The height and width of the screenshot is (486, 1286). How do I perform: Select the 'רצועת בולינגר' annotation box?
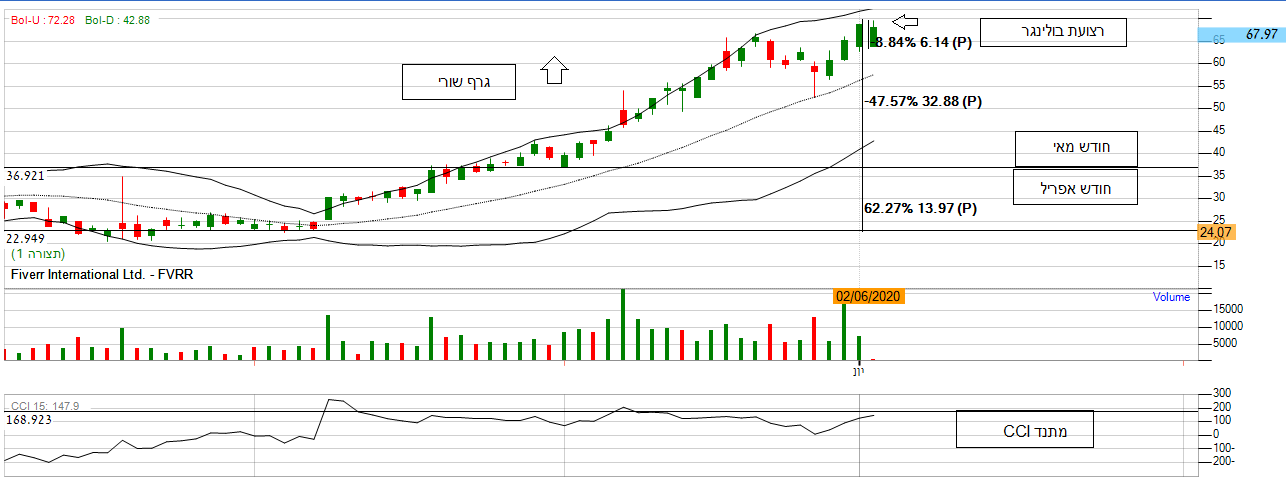pyautogui.click(x=1053, y=32)
